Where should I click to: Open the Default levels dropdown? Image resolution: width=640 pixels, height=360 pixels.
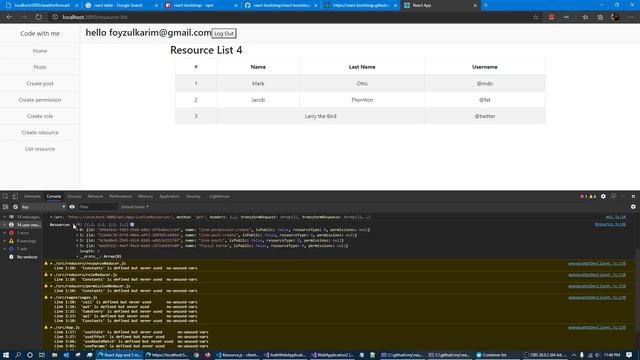click(135, 207)
